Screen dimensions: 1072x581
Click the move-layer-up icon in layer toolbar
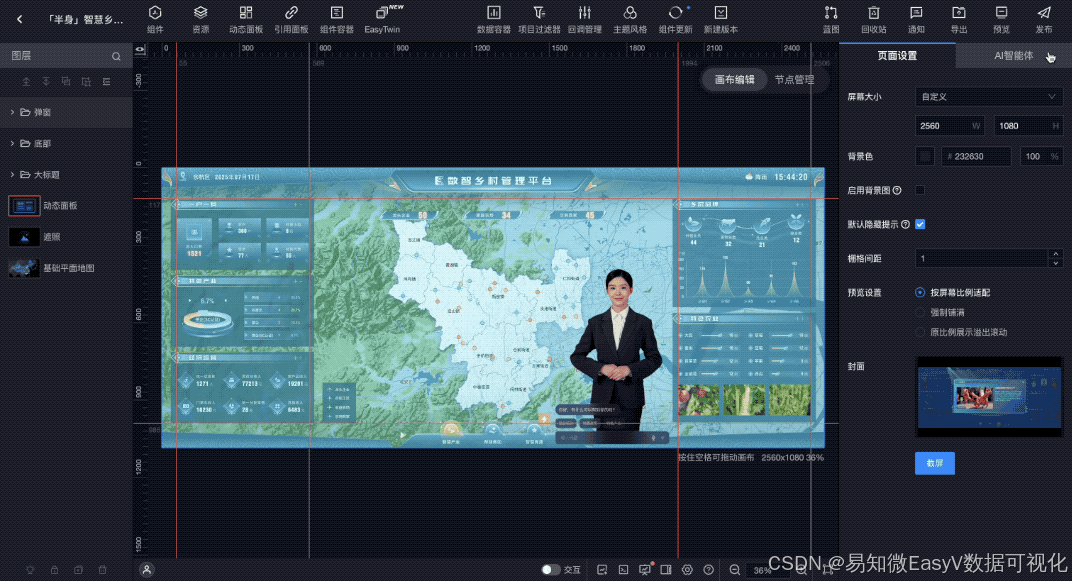[x=26, y=81]
